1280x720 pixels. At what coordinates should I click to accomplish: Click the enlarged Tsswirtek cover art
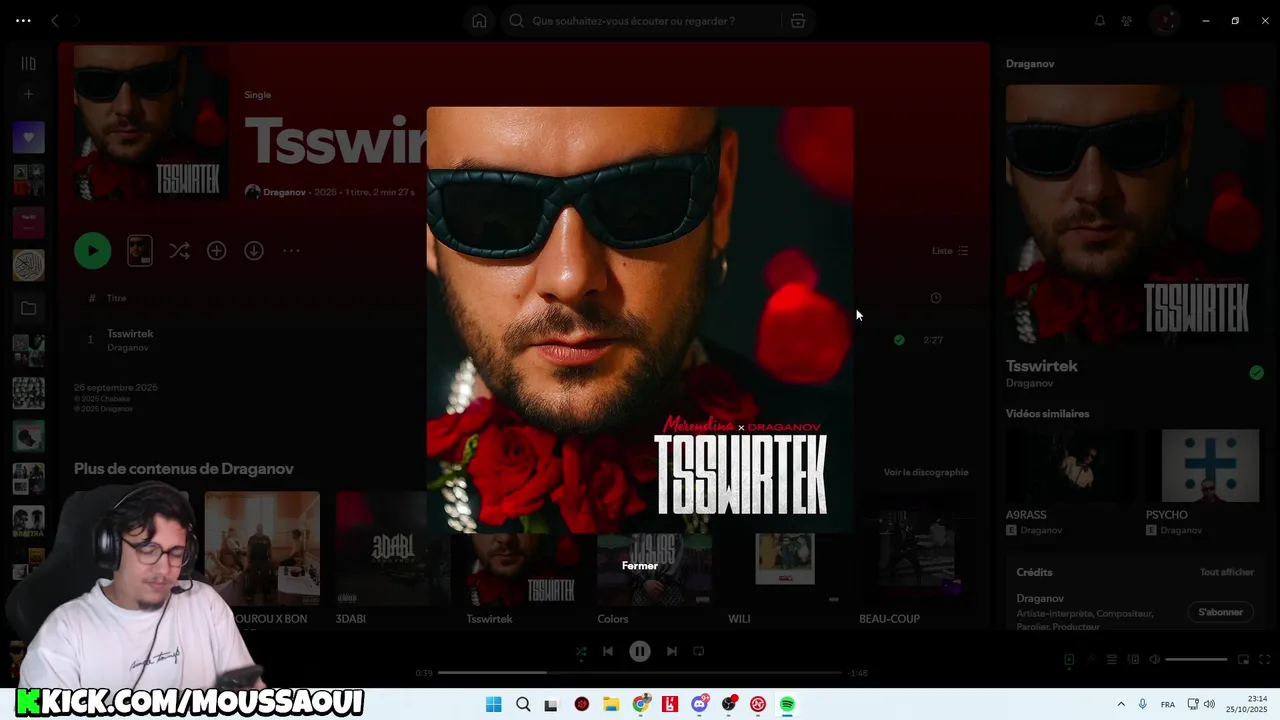coord(640,320)
